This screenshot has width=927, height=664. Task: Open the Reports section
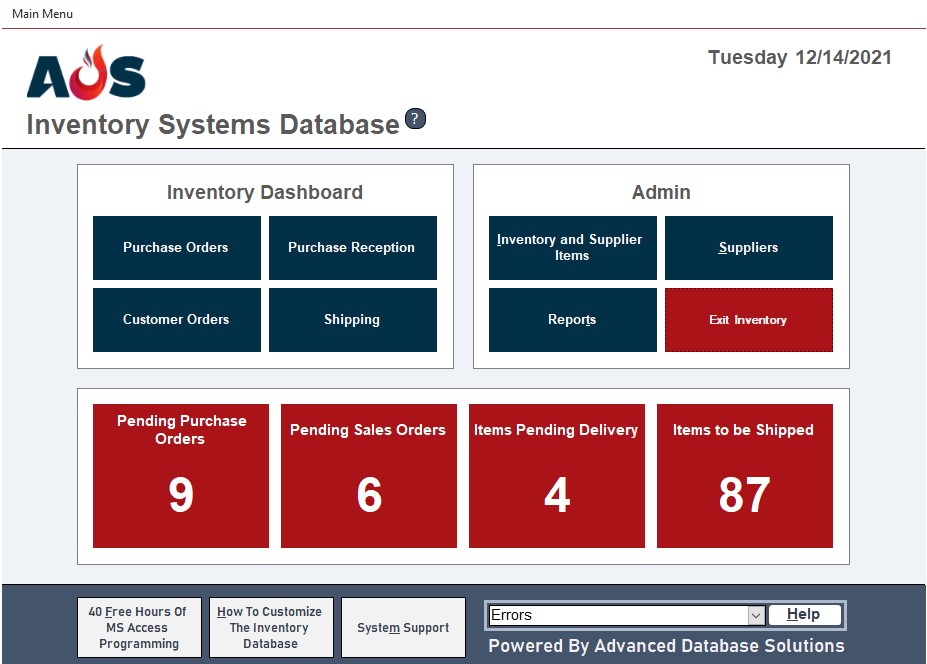[x=572, y=320]
